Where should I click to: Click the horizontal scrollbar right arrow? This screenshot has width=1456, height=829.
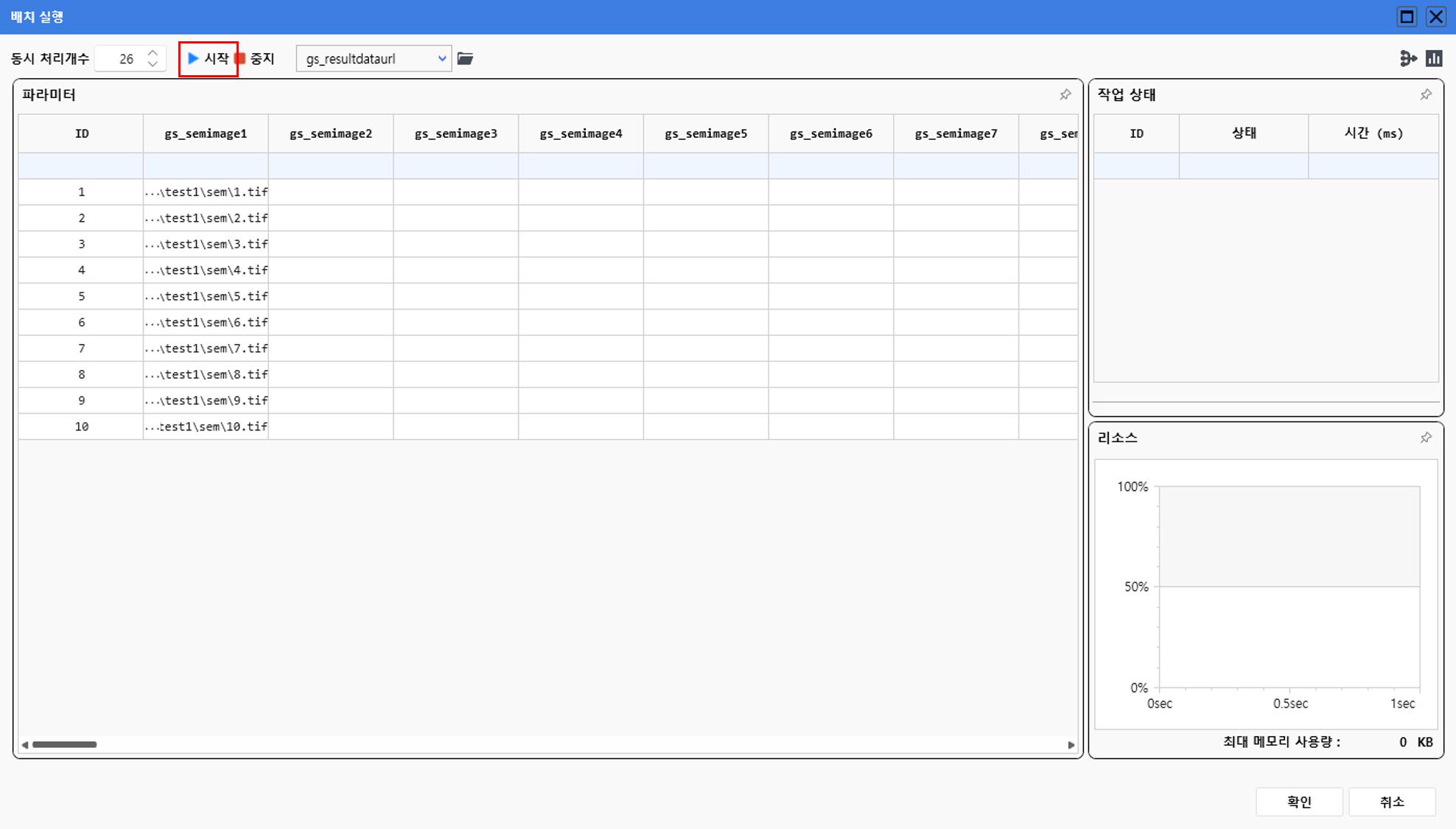point(1071,745)
